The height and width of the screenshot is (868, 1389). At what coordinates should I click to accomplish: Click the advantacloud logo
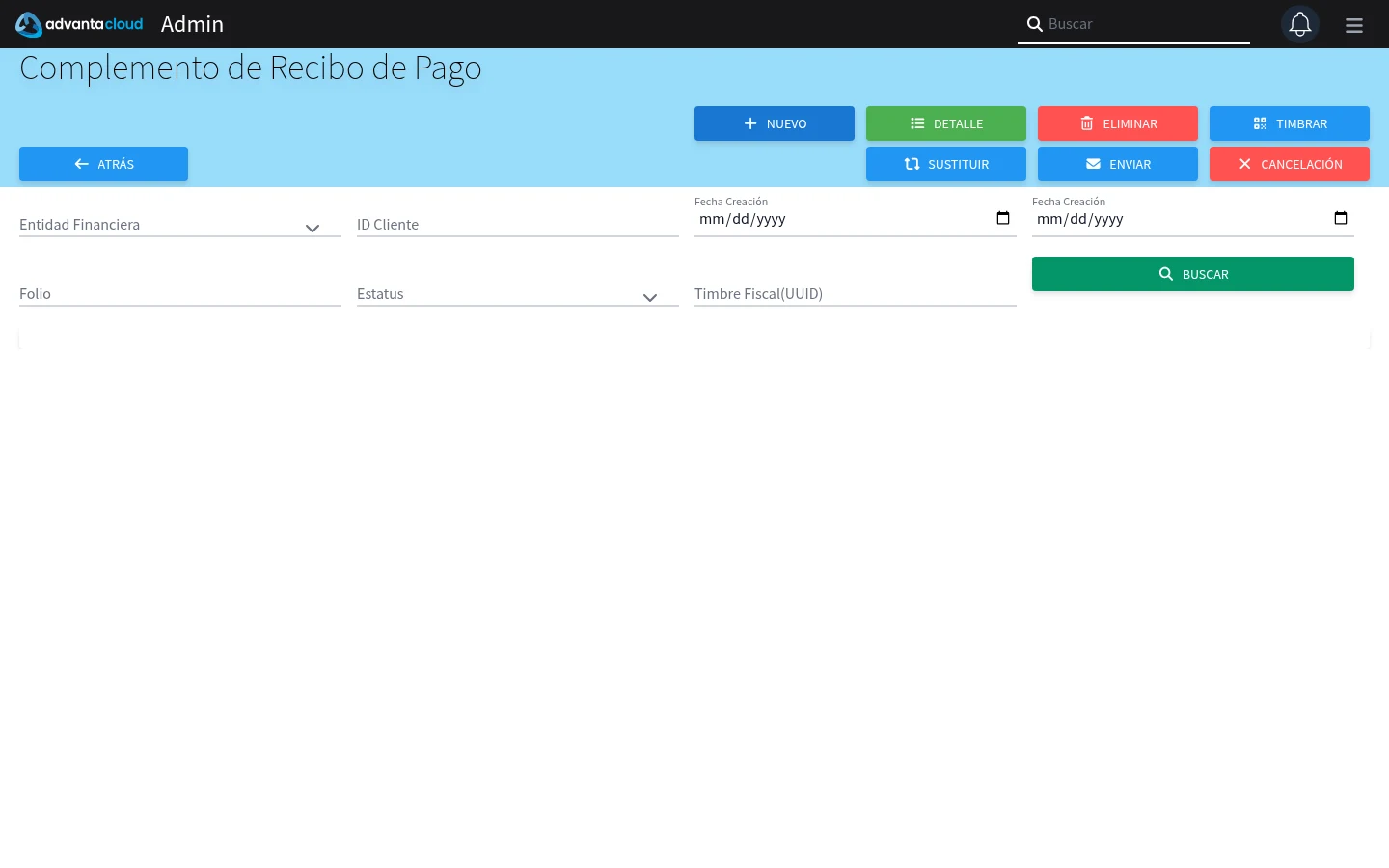[79, 24]
